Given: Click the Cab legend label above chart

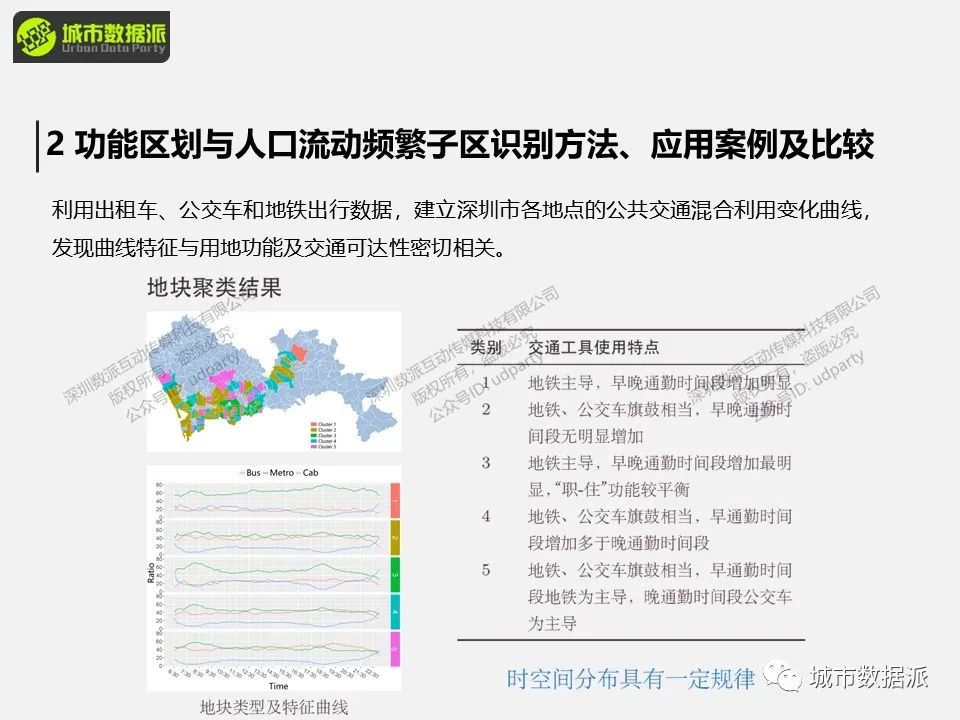Looking at the screenshot, I should click(307, 473).
